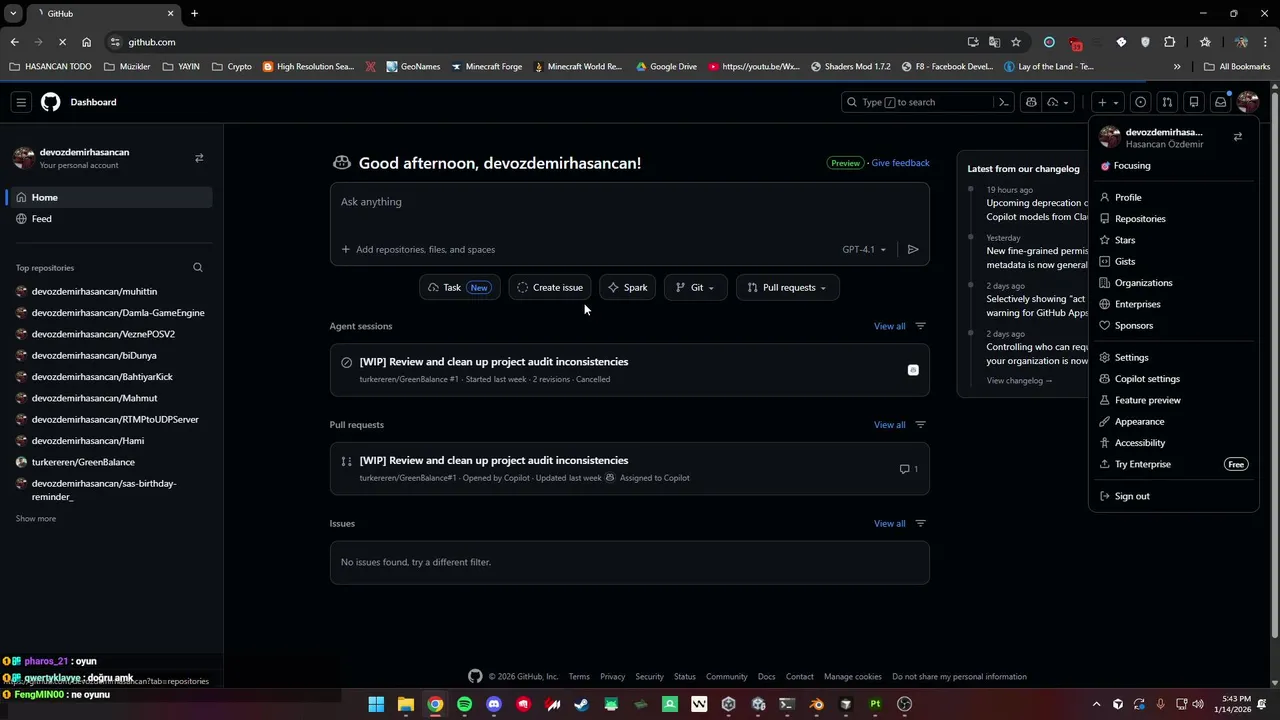Select Sign out in the user menu
Viewport: 1280px width, 720px height.
coord(1173,496)
